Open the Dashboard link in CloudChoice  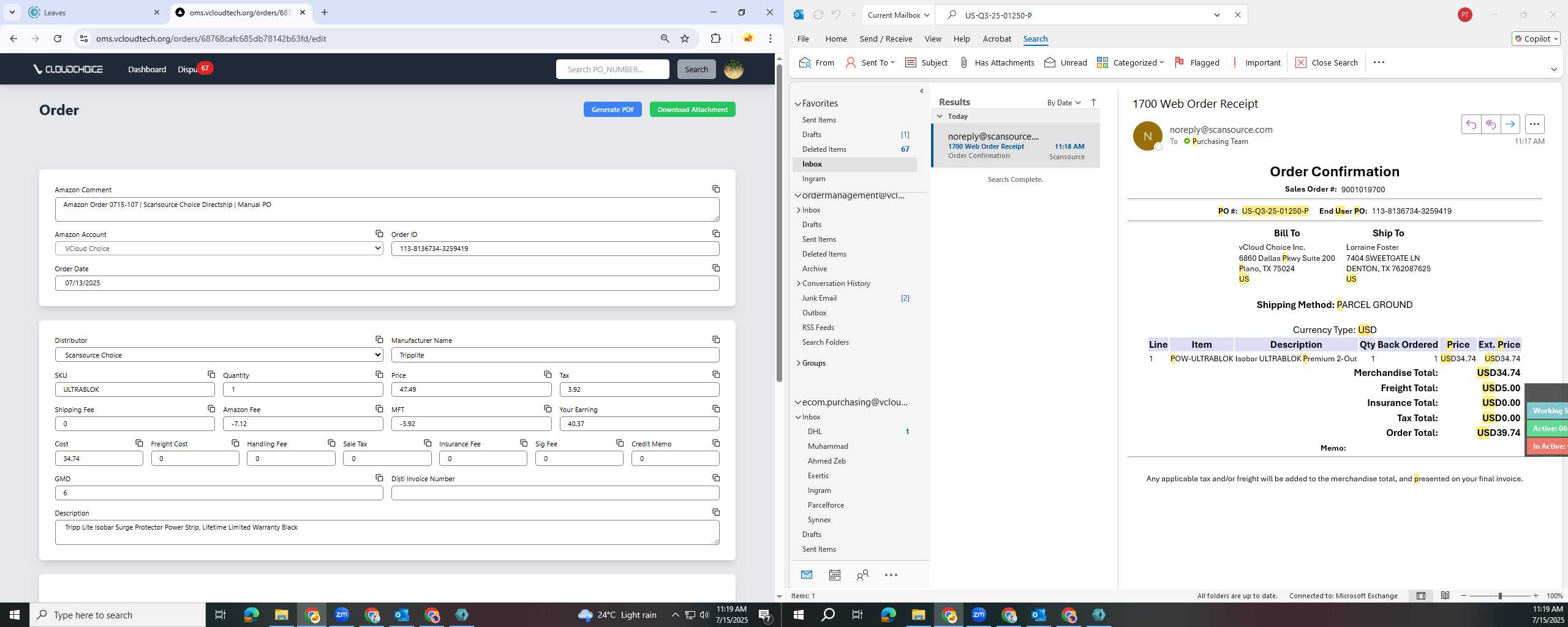click(147, 69)
